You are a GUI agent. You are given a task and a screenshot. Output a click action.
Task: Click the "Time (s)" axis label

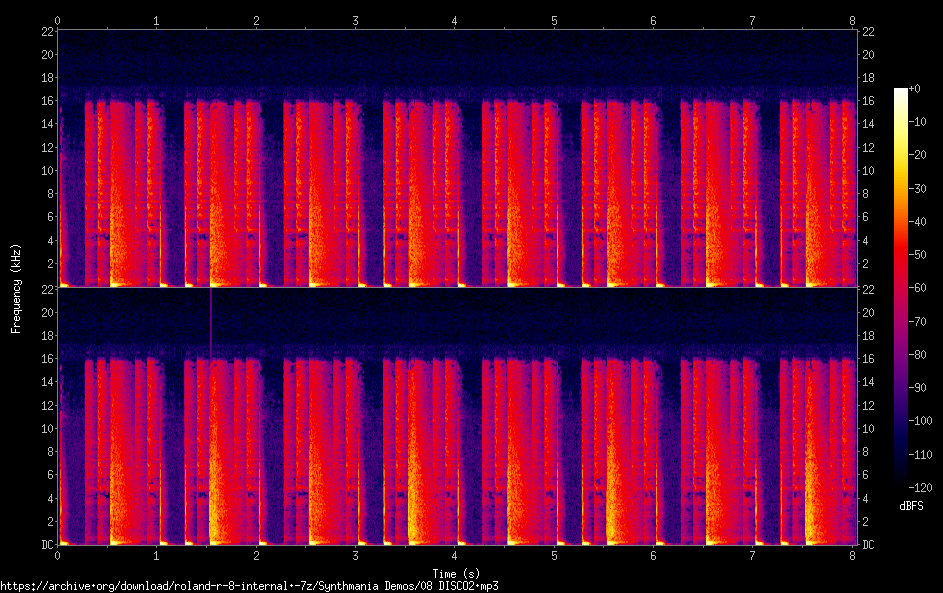point(456,574)
